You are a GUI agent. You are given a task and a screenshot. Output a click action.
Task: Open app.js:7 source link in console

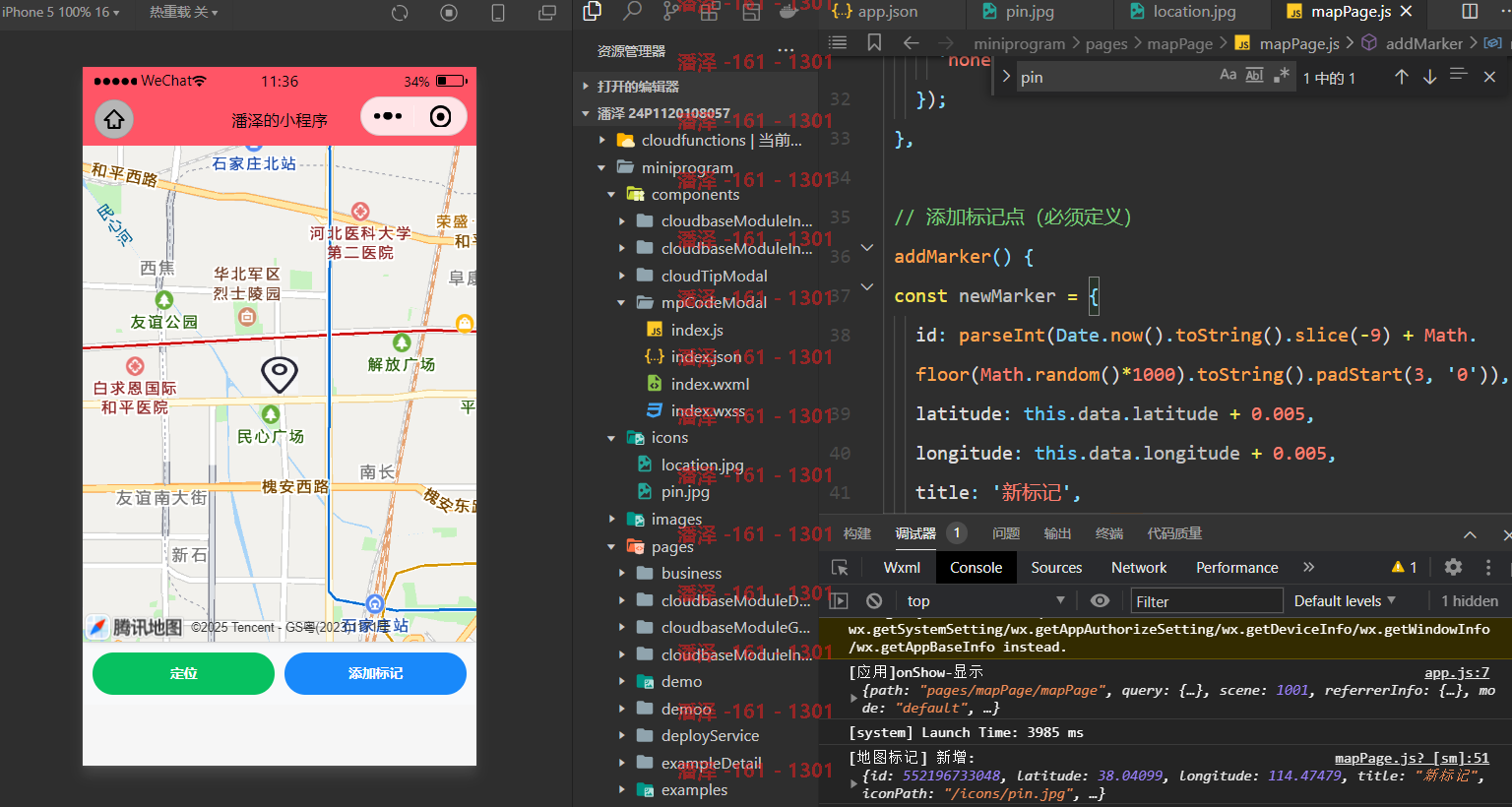(x=1457, y=672)
